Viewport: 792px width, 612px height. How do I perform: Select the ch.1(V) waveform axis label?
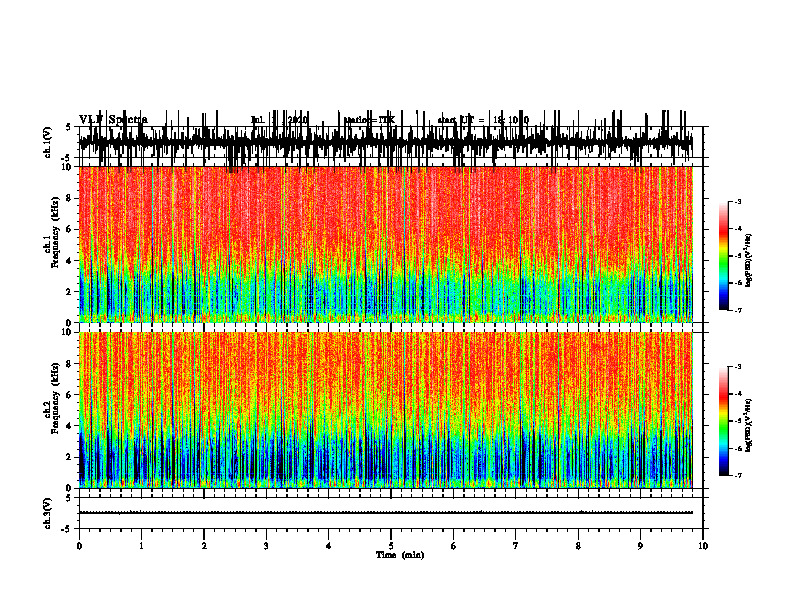pyautogui.click(x=48, y=143)
